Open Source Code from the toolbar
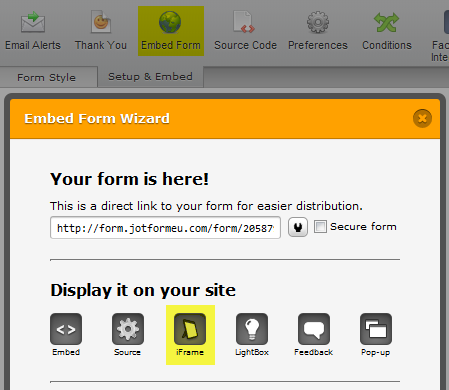449x390 pixels. click(245, 31)
